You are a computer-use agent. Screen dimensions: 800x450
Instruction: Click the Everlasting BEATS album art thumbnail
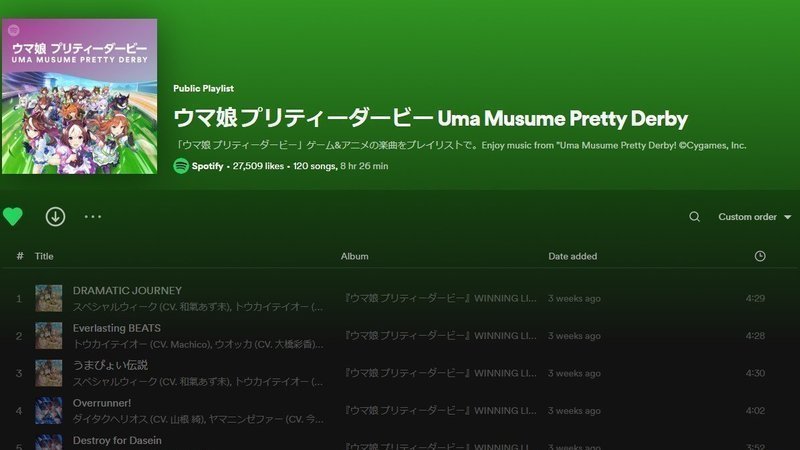pyautogui.click(x=49, y=335)
